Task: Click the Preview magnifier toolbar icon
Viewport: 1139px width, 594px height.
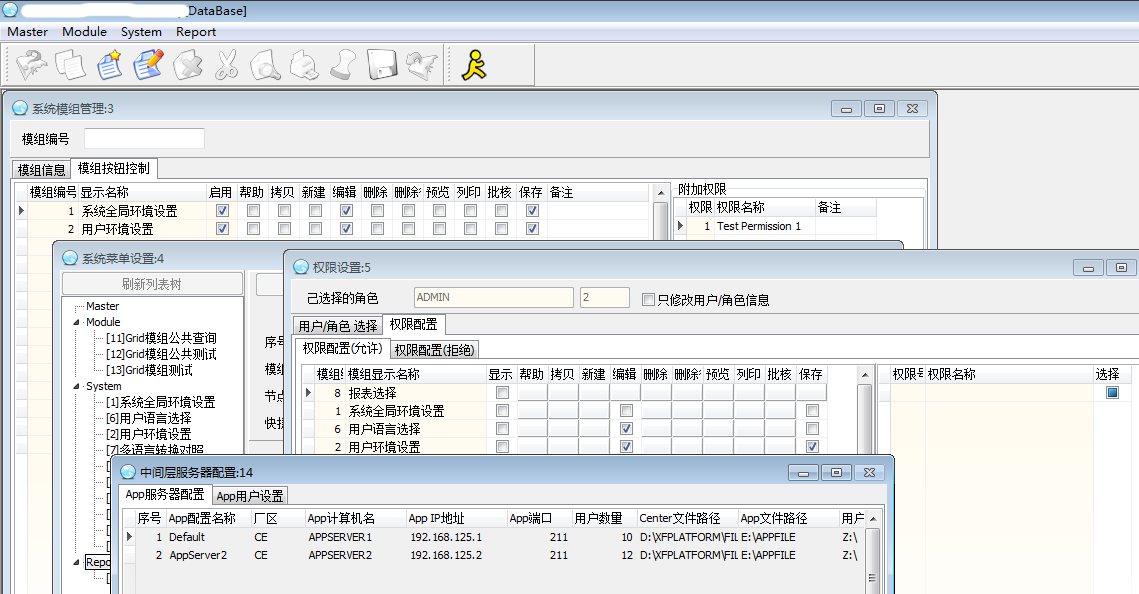Action: point(265,65)
